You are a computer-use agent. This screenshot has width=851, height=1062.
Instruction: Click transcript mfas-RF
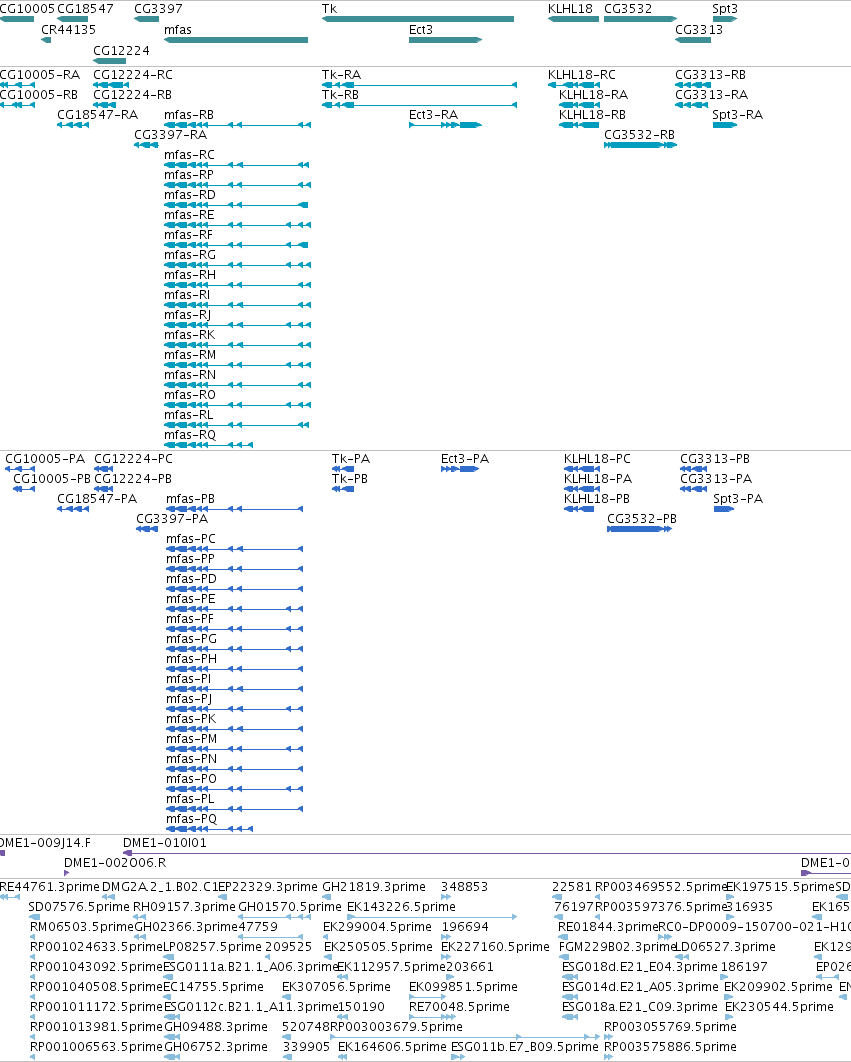(188, 235)
